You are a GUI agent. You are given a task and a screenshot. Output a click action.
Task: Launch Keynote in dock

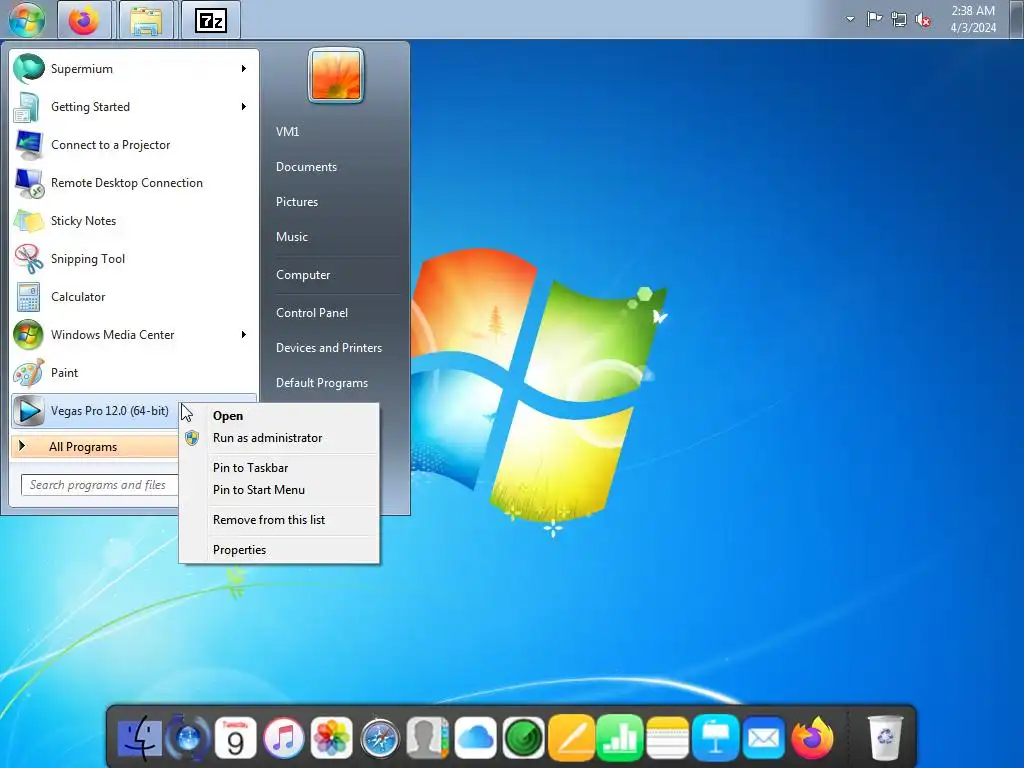pos(716,739)
